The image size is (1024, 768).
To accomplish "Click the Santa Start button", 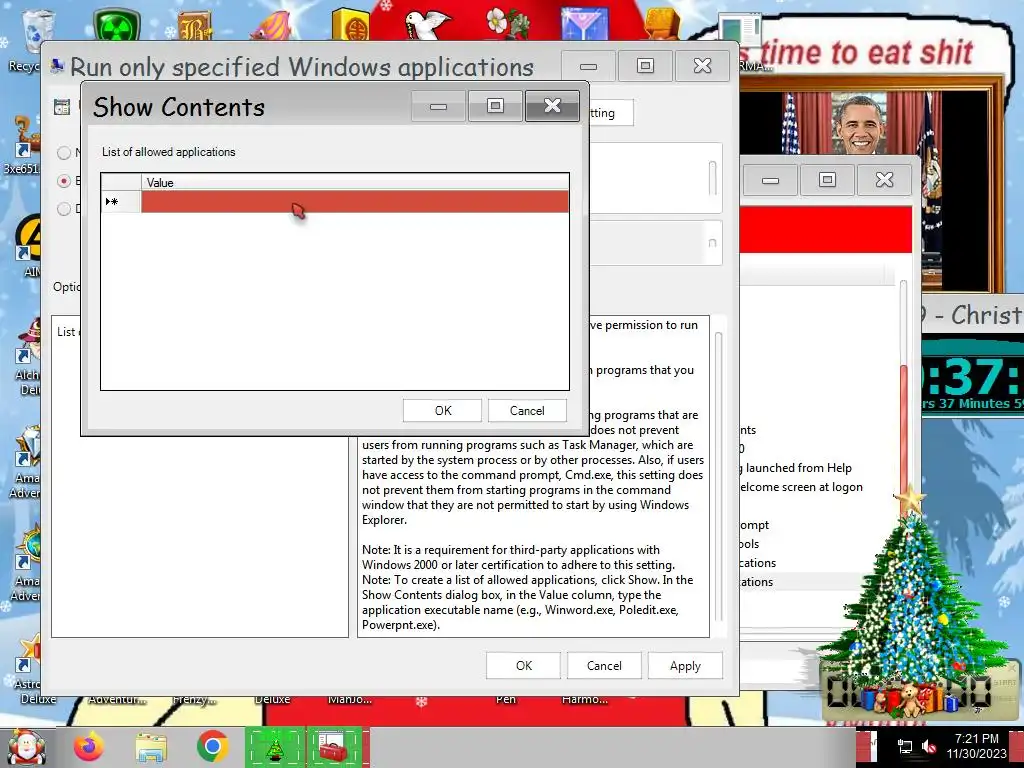I will pyautogui.click(x=26, y=747).
